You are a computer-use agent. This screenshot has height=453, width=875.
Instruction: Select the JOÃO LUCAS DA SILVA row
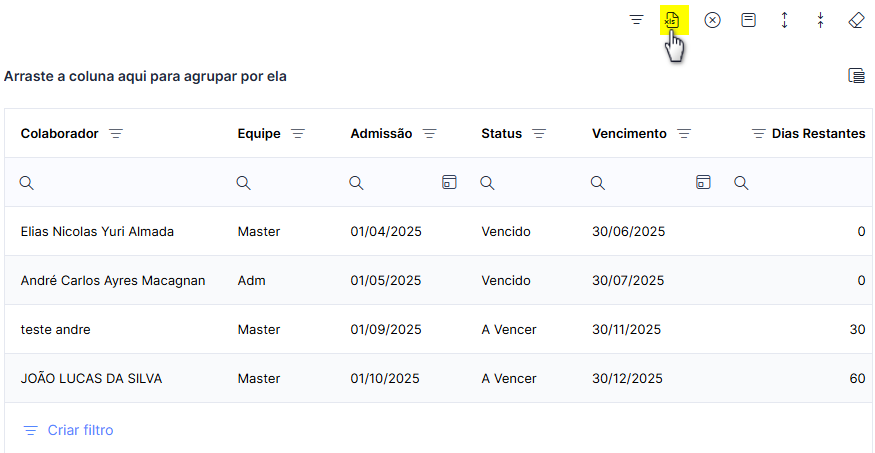(x=439, y=379)
